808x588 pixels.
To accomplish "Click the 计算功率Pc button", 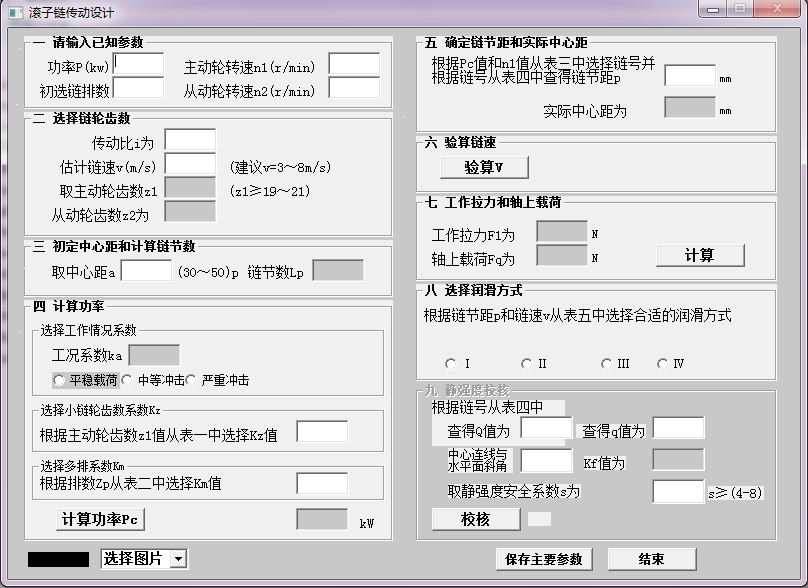I will coord(100,519).
